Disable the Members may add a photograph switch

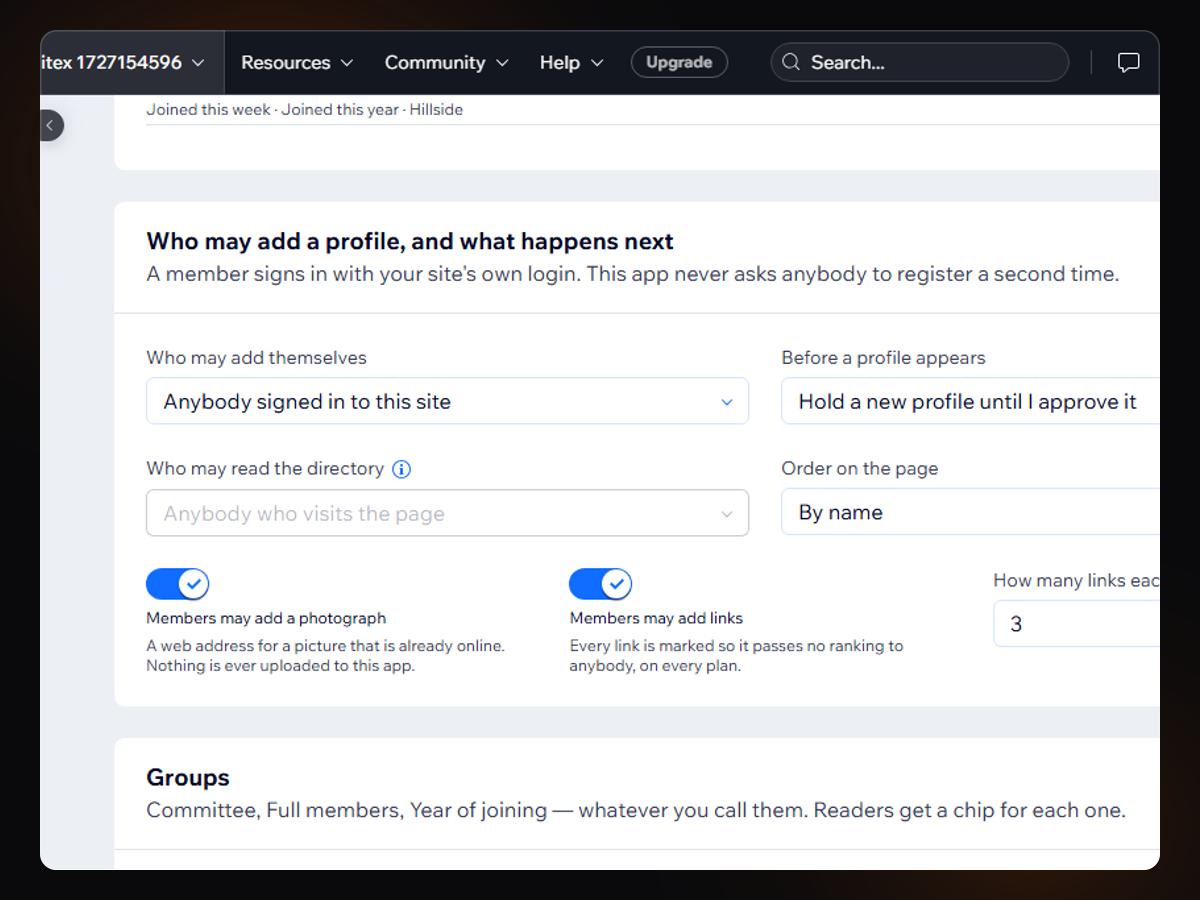177,584
